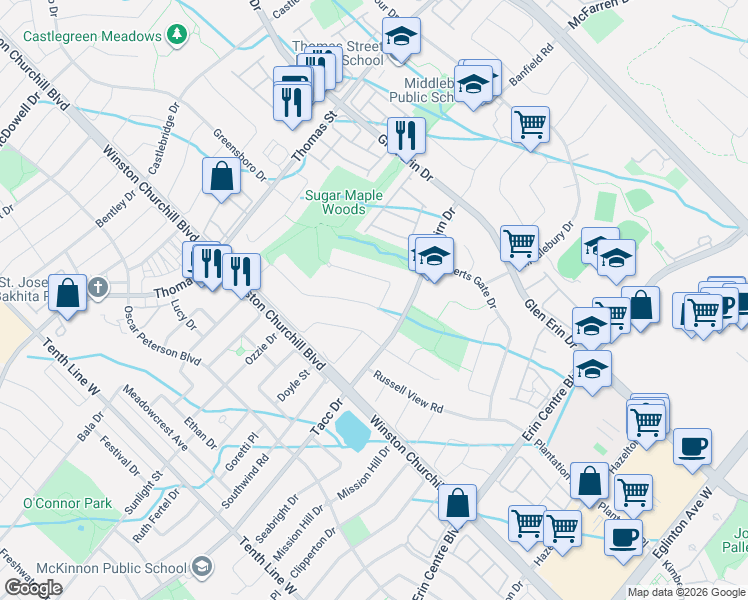Open the school marker east of Middlebury Dr
Image resolution: width=748 pixels, height=600 pixels.
(x=616, y=261)
